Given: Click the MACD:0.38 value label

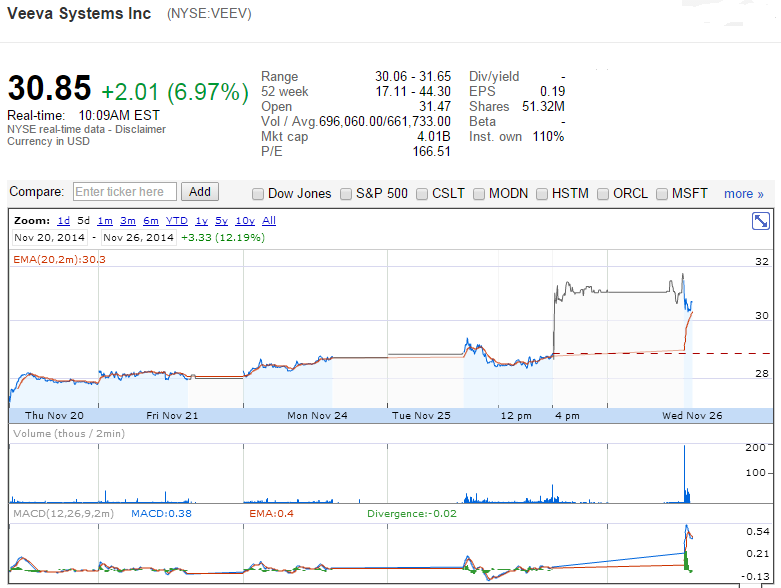Looking at the screenshot, I should (161, 513).
